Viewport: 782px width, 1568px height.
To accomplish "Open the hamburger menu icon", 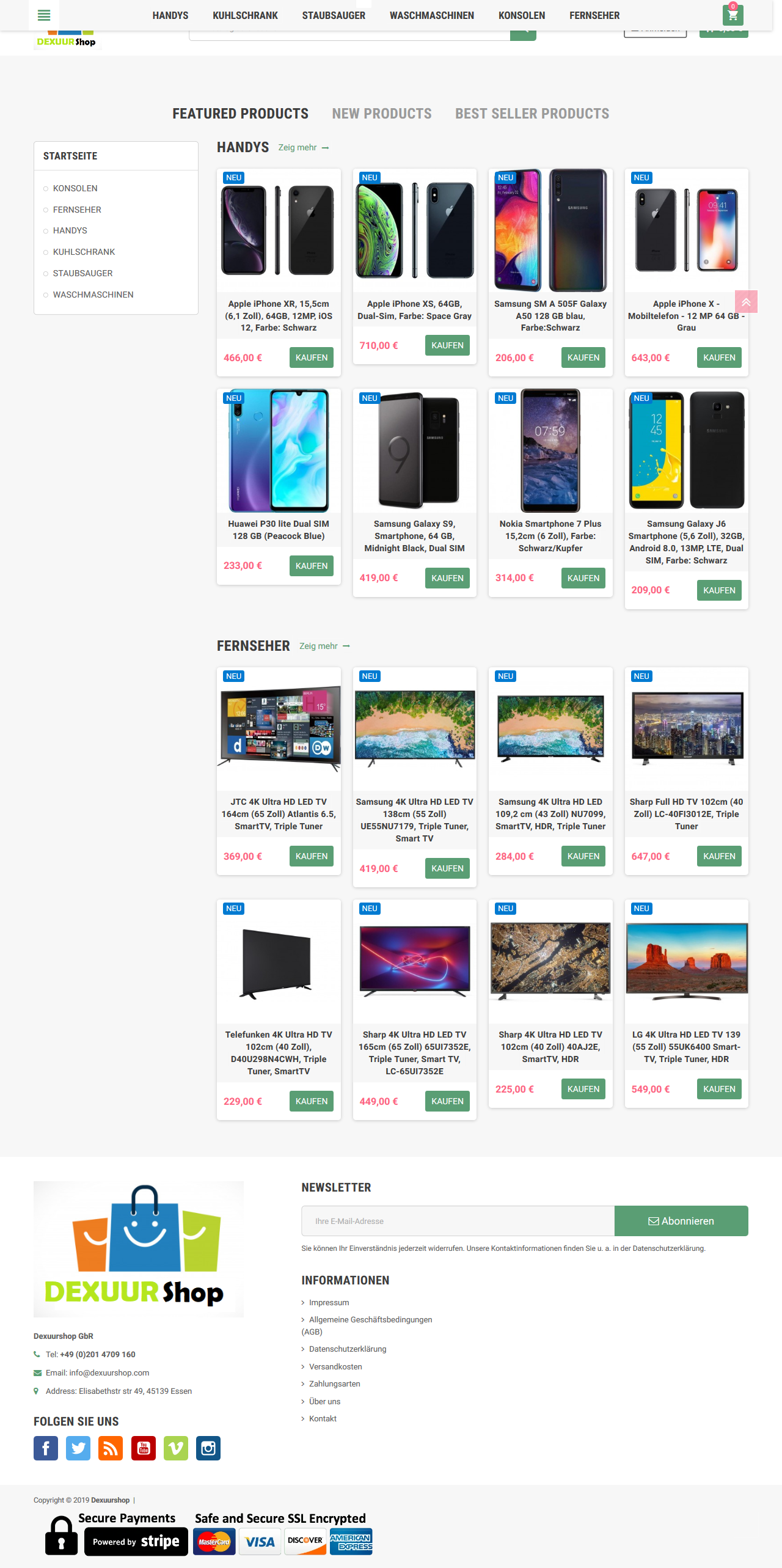I will pos(44,15).
